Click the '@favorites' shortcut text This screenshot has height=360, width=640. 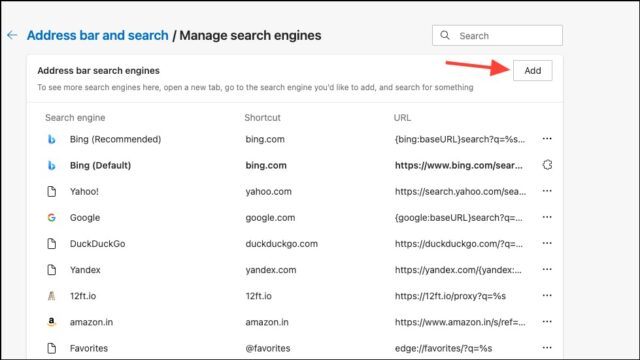click(268, 348)
